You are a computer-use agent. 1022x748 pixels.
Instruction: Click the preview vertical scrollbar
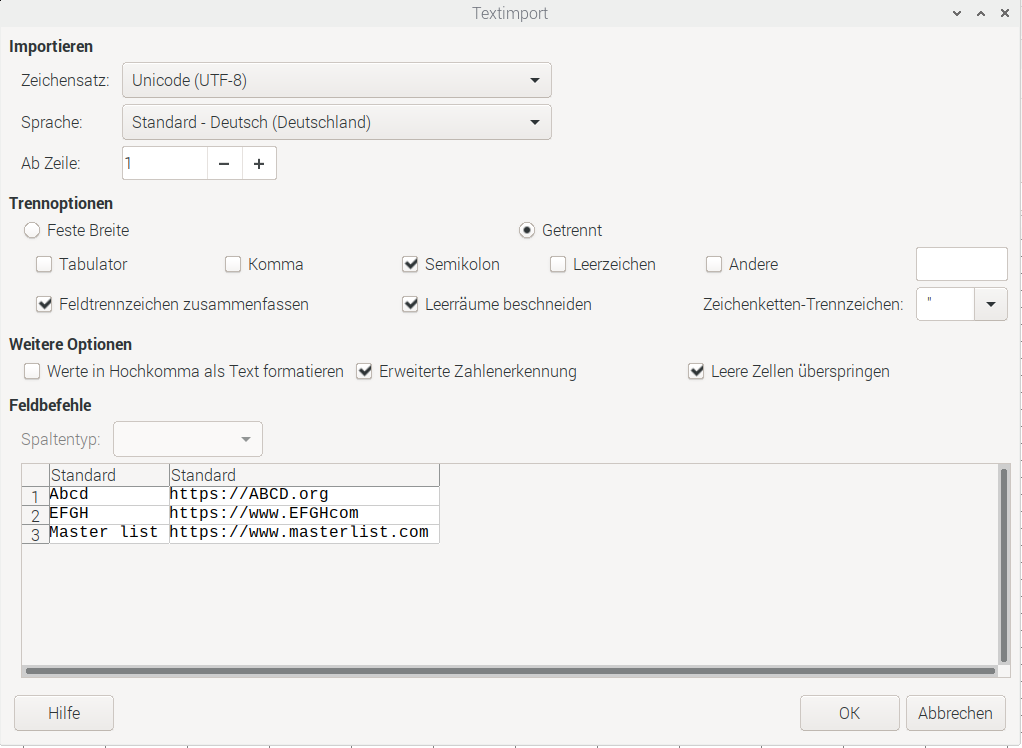1003,563
